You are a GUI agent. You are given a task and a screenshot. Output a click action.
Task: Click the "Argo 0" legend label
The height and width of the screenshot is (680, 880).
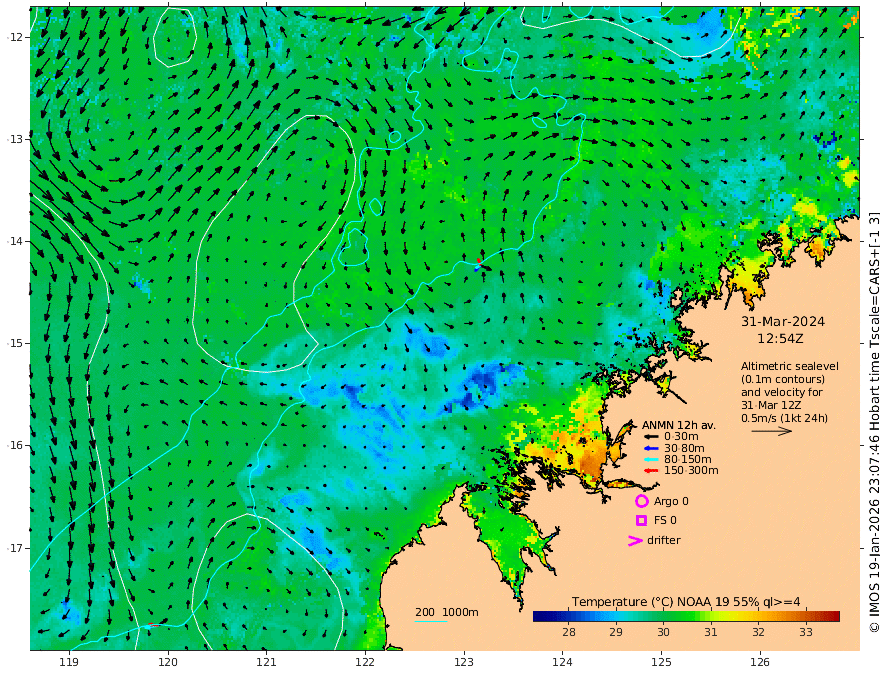pos(671,502)
